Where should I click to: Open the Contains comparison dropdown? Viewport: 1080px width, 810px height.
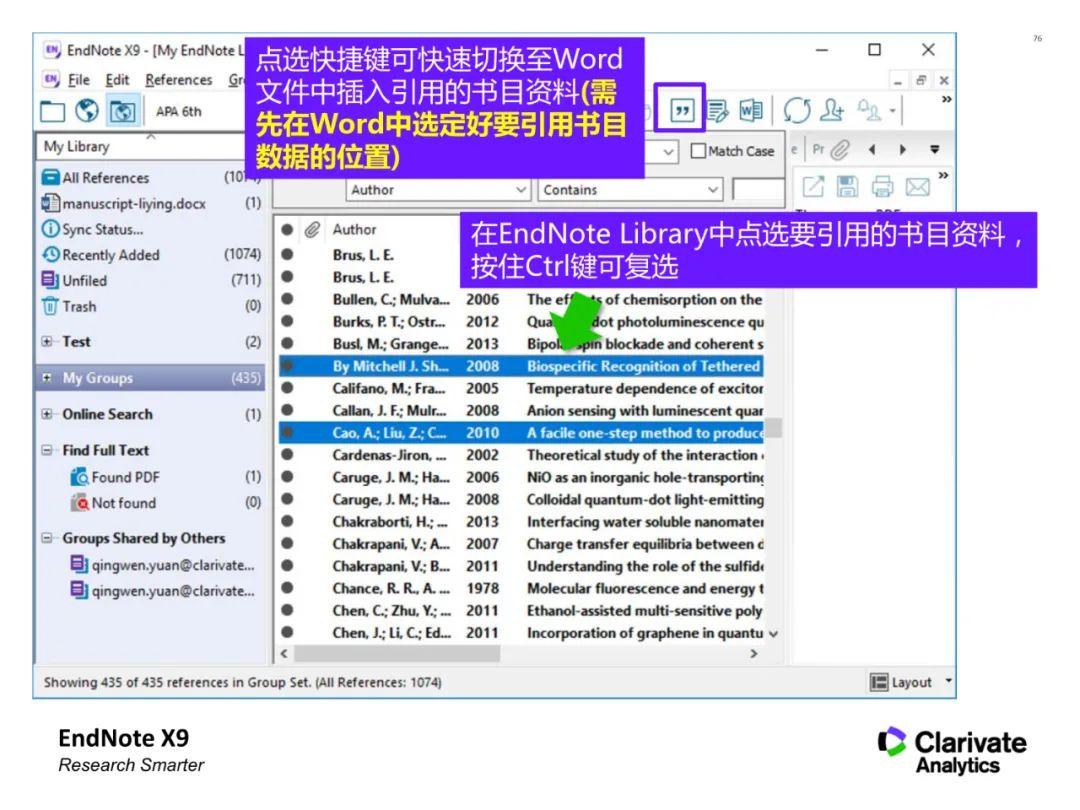click(629, 189)
